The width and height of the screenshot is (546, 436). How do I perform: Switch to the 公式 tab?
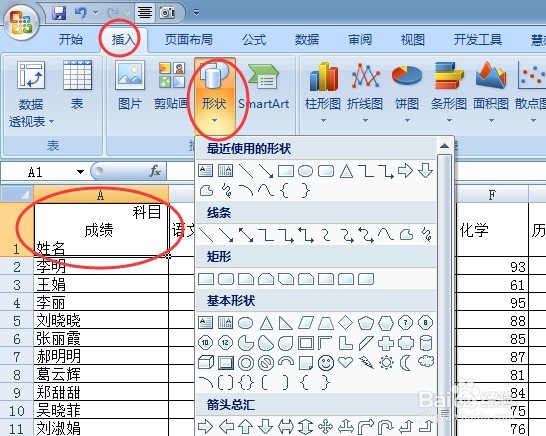pos(255,39)
